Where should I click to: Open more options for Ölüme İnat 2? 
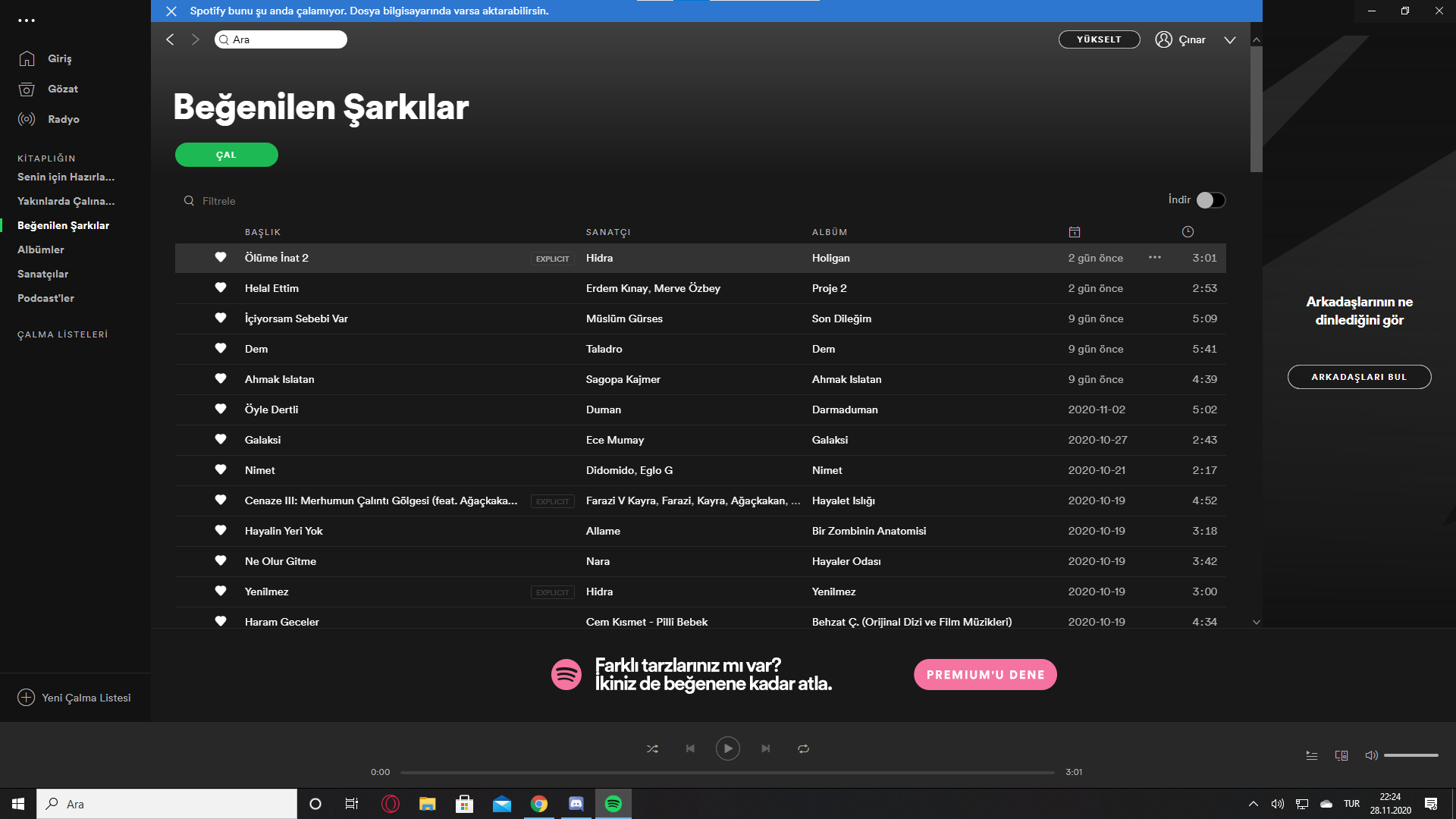tap(1154, 258)
